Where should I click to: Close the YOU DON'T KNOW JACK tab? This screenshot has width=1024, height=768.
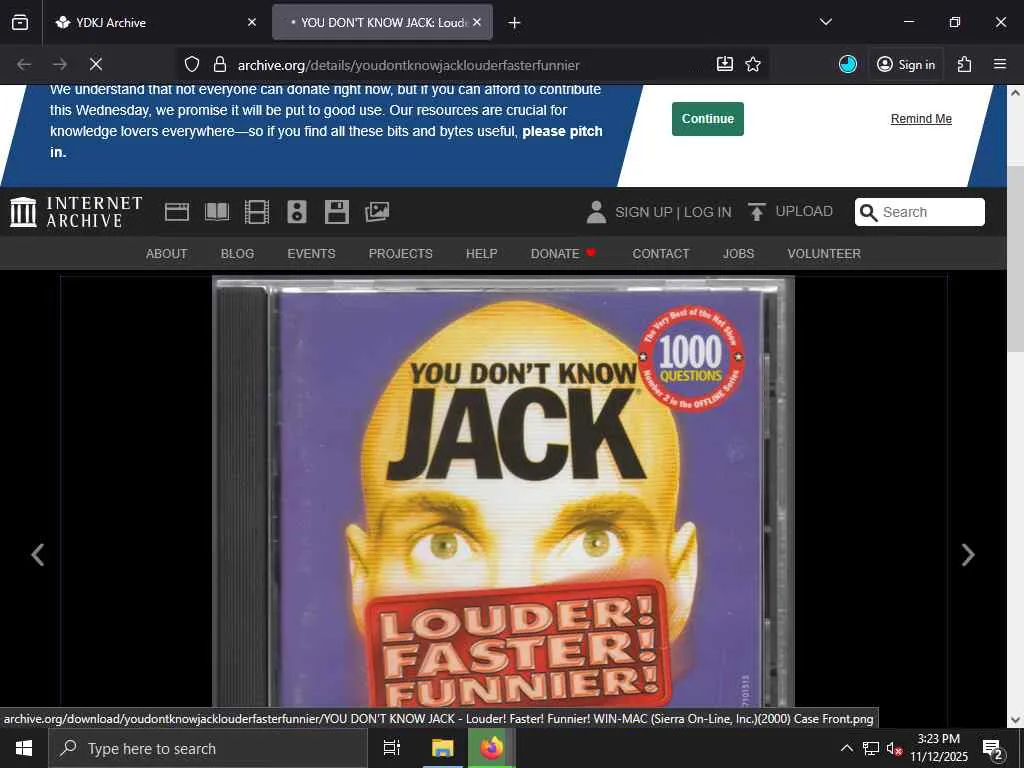point(477,22)
